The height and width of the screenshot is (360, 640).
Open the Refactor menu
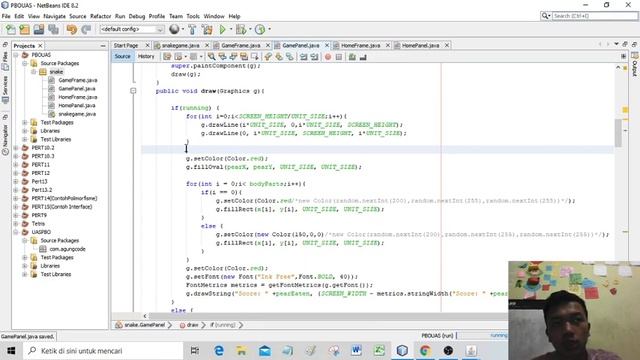tap(100, 16)
